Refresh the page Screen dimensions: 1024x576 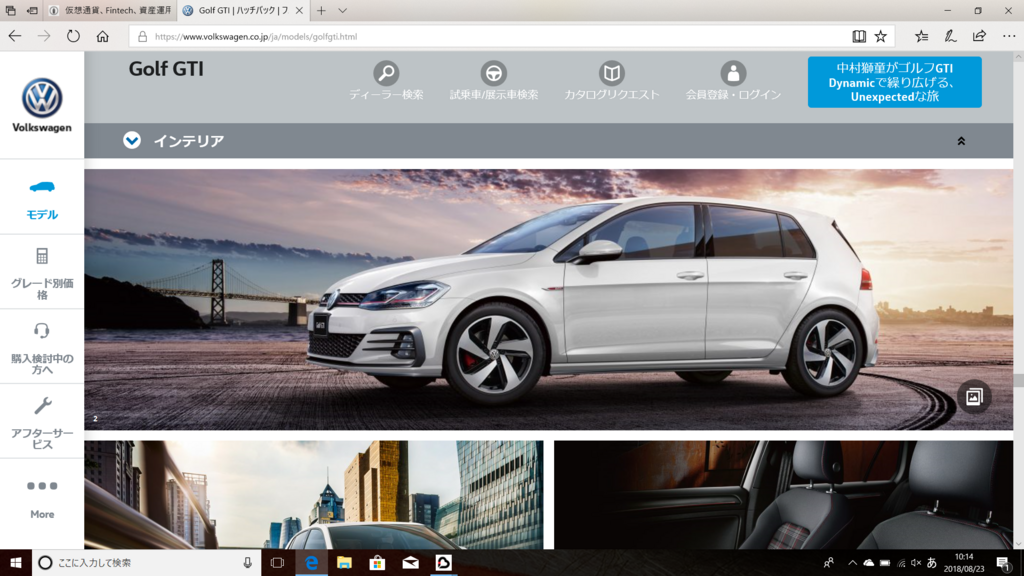(73, 37)
